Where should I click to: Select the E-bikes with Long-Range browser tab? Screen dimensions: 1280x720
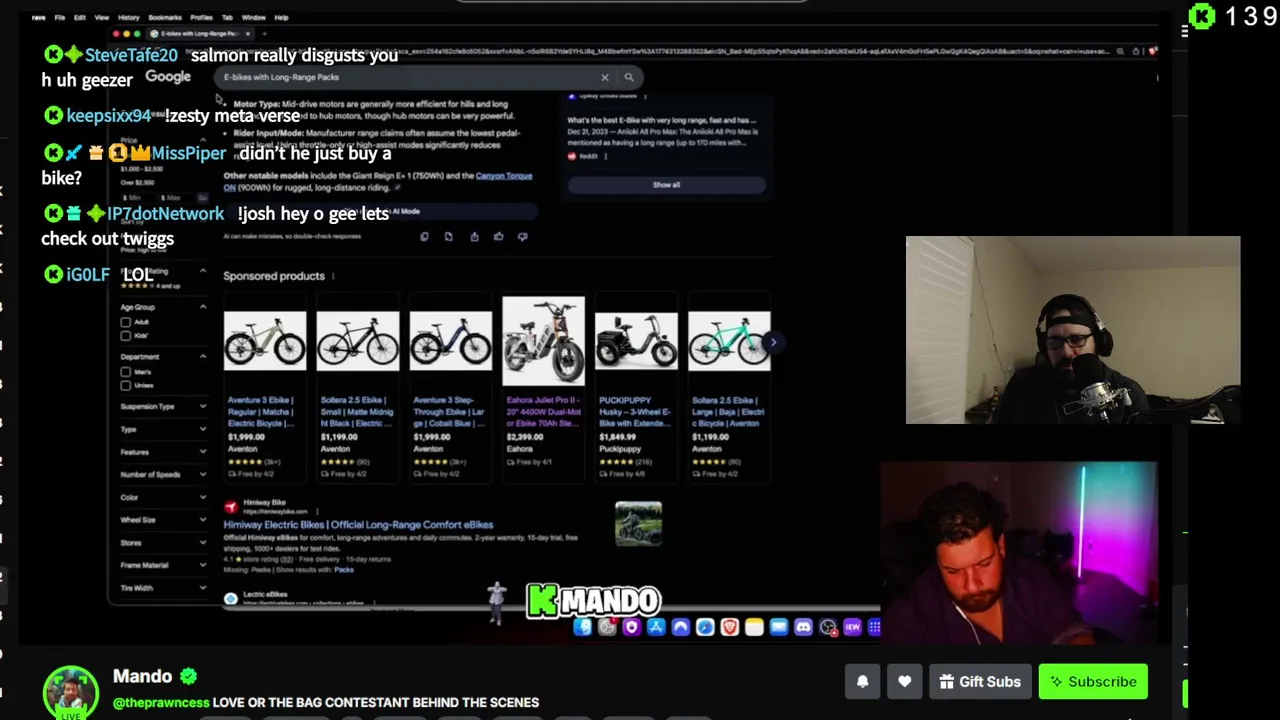[198, 34]
